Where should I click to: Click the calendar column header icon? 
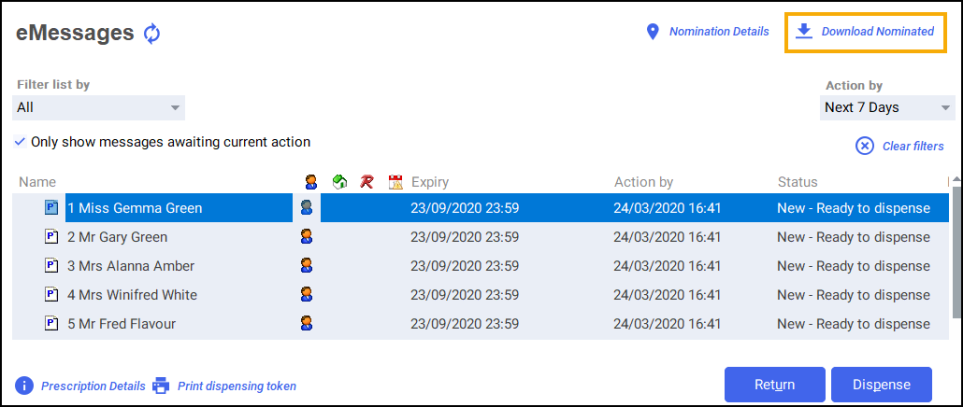tap(395, 182)
